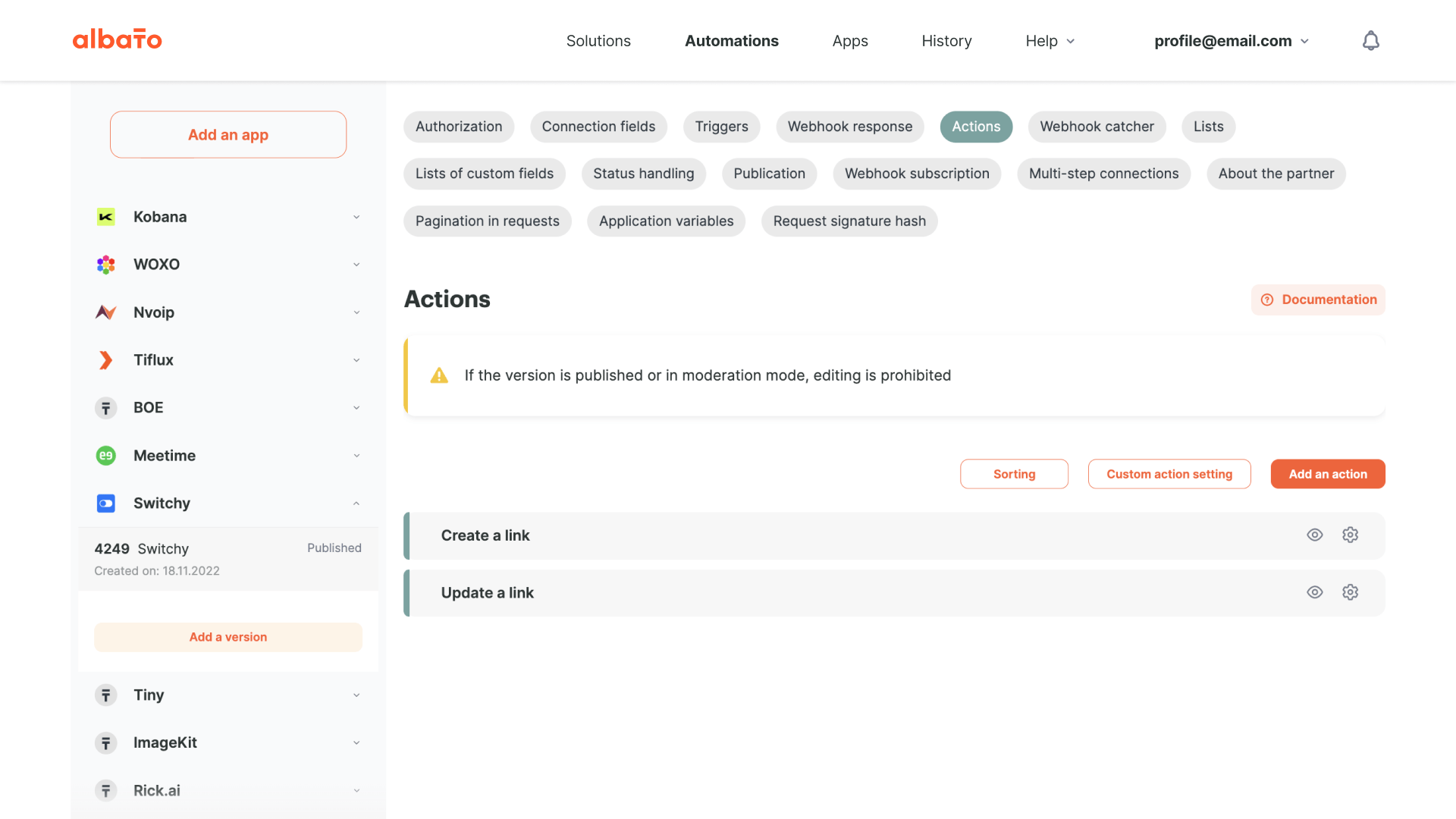Open settings gear for Update a link
Image resolution: width=1456 pixels, height=819 pixels.
[1350, 593]
